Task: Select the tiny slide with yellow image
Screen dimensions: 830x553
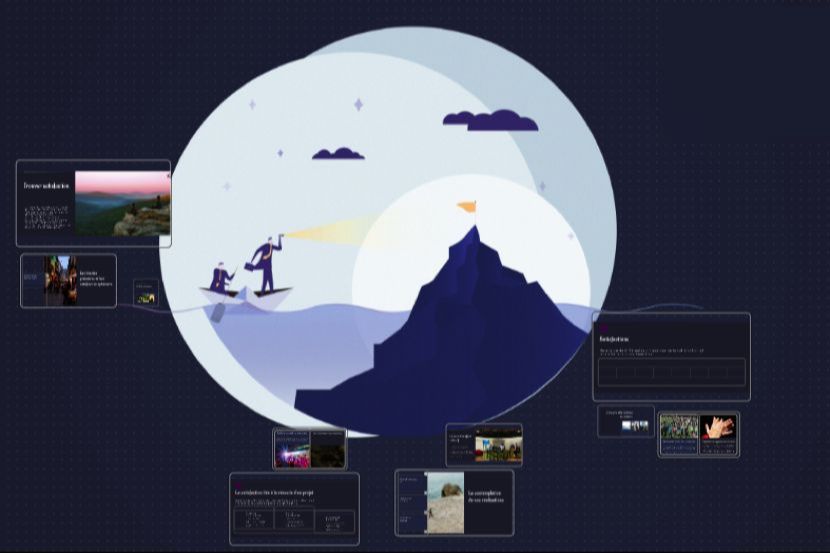Action: pyautogui.click(x=146, y=293)
